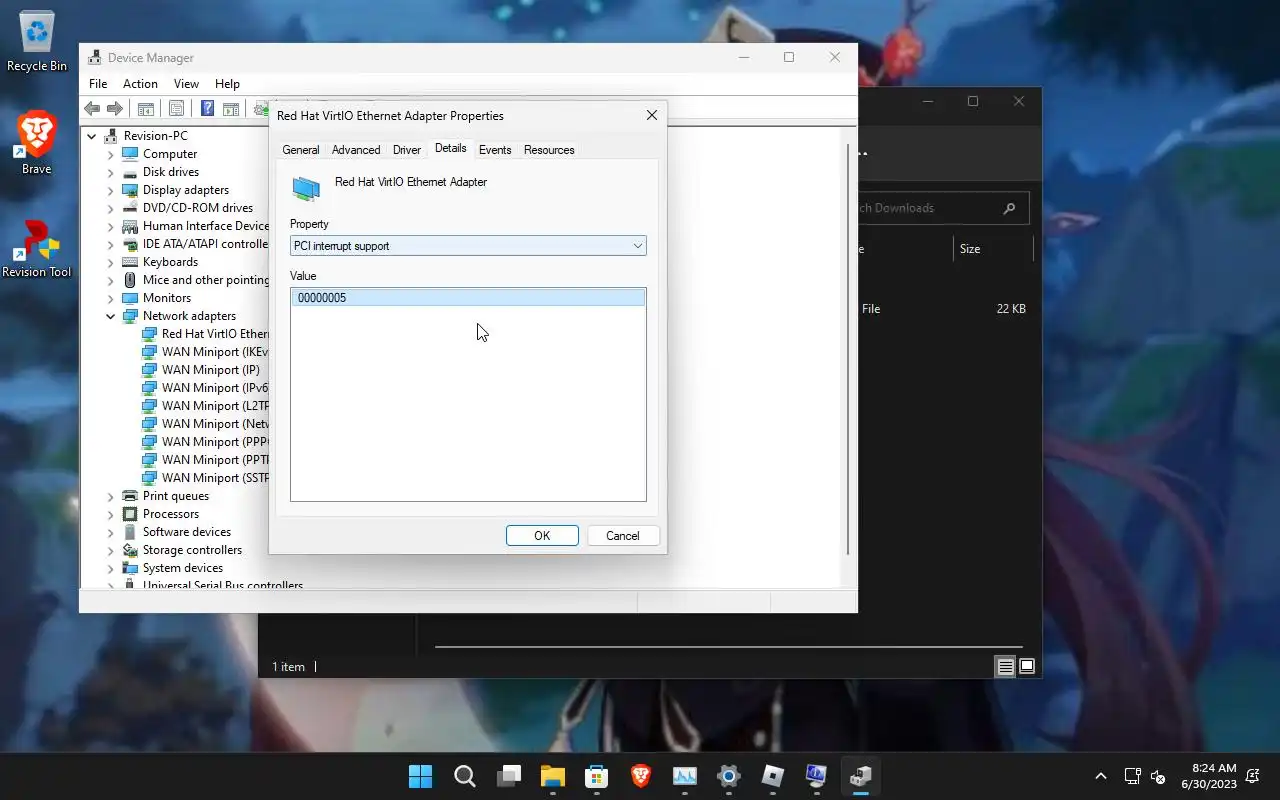Open the notifications bell in tray
1280x800 pixels.
[1254, 776]
